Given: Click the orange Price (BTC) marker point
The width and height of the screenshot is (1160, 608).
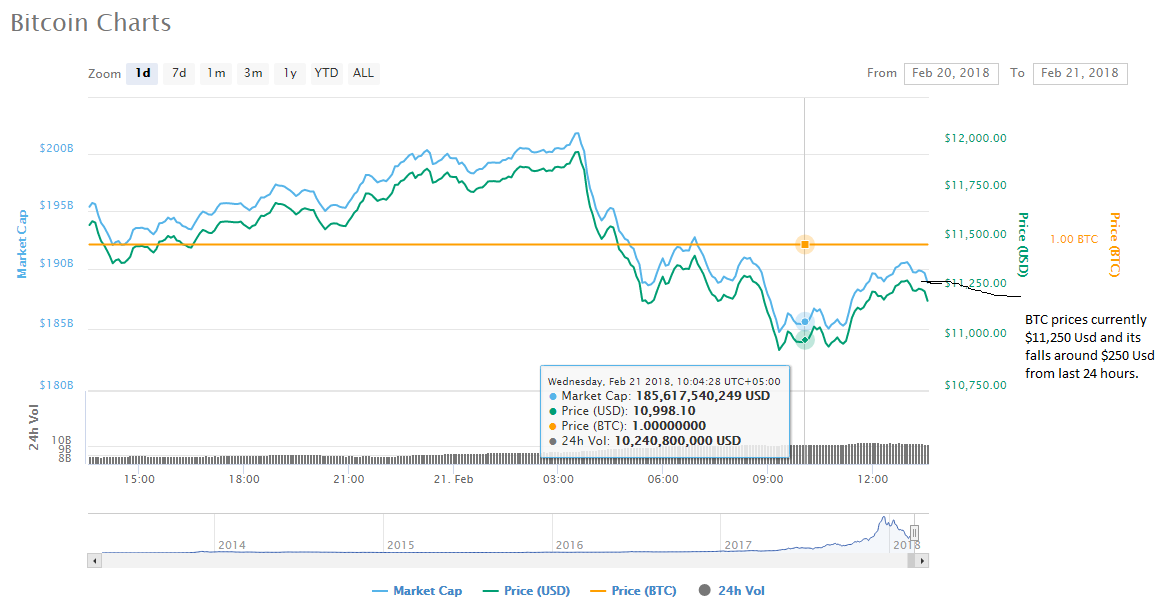Looking at the screenshot, I should [805, 244].
